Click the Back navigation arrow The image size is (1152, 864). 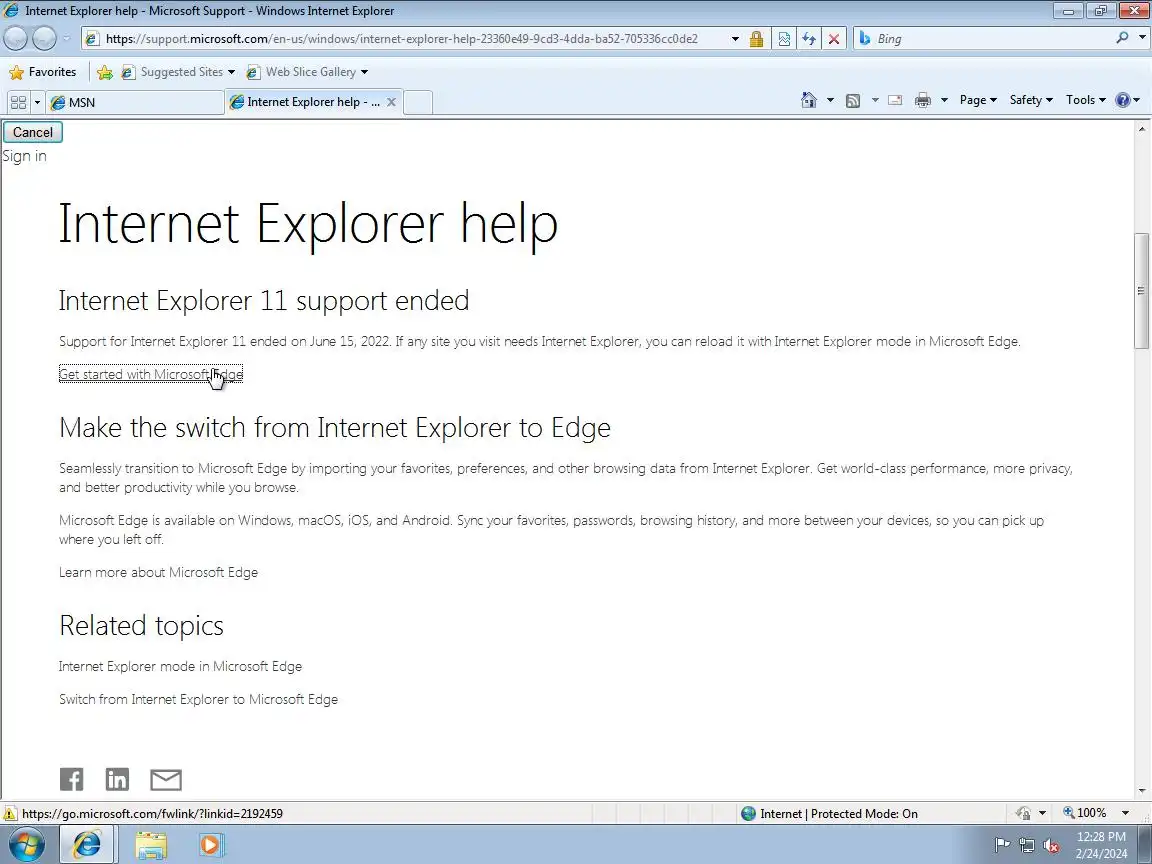point(16,38)
